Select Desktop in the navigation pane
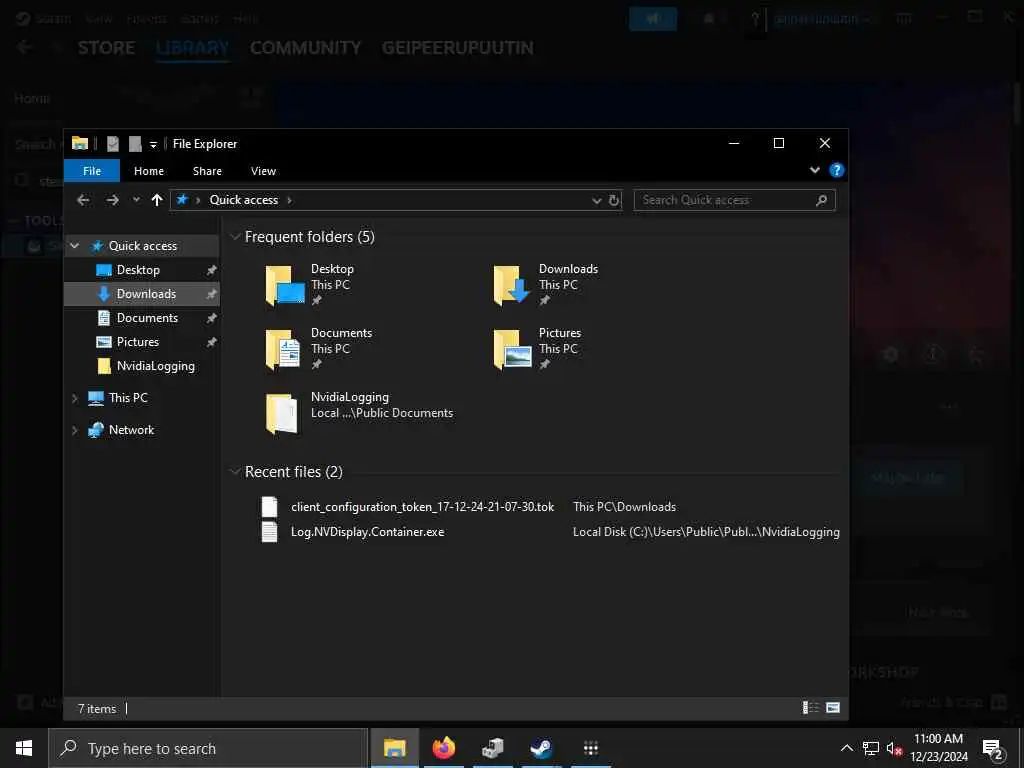Viewport: 1024px width, 768px height. tap(138, 270)
